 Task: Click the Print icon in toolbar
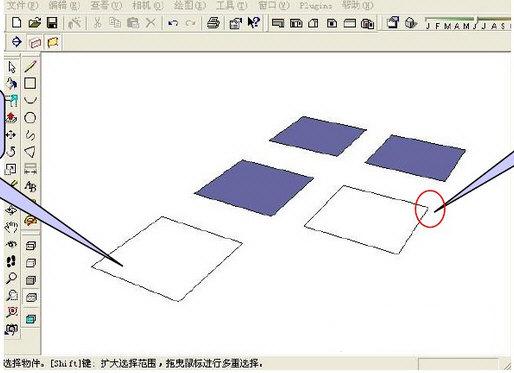[213, 23]
